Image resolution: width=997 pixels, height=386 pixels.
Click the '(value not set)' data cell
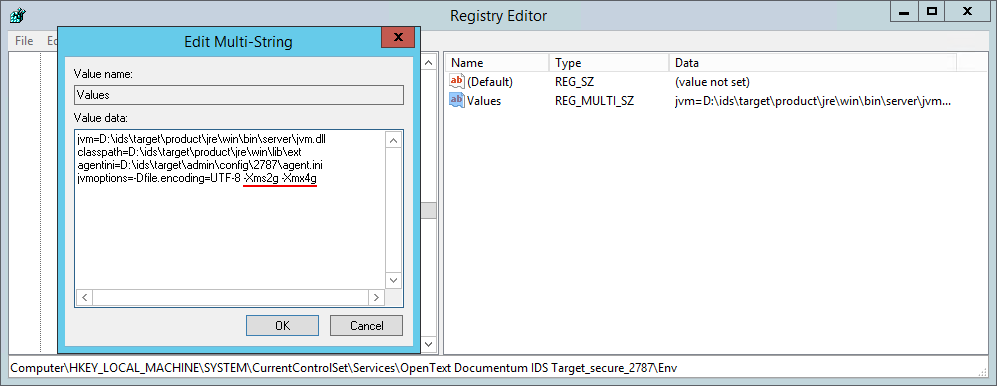(712, 82)
